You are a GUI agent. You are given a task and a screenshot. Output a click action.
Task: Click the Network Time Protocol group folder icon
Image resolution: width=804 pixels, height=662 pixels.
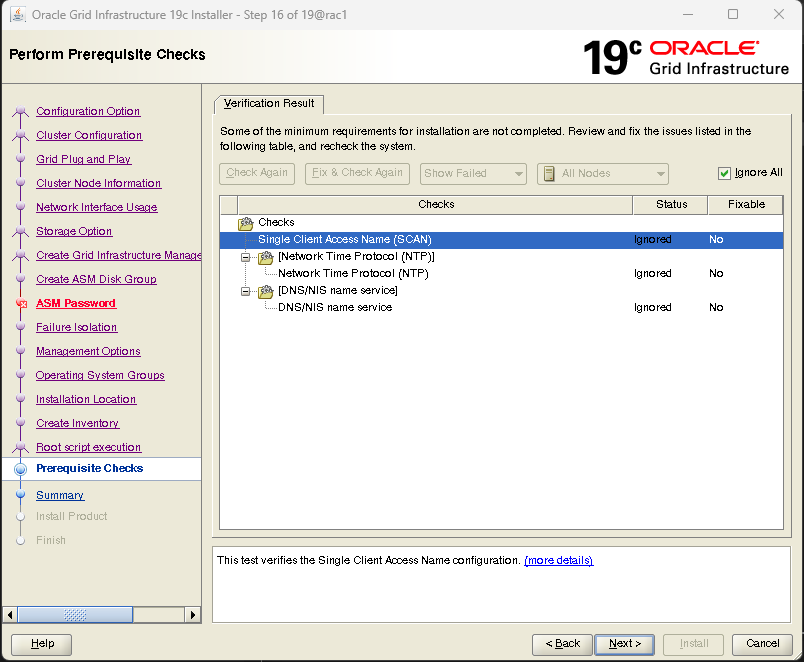[266, 257]
